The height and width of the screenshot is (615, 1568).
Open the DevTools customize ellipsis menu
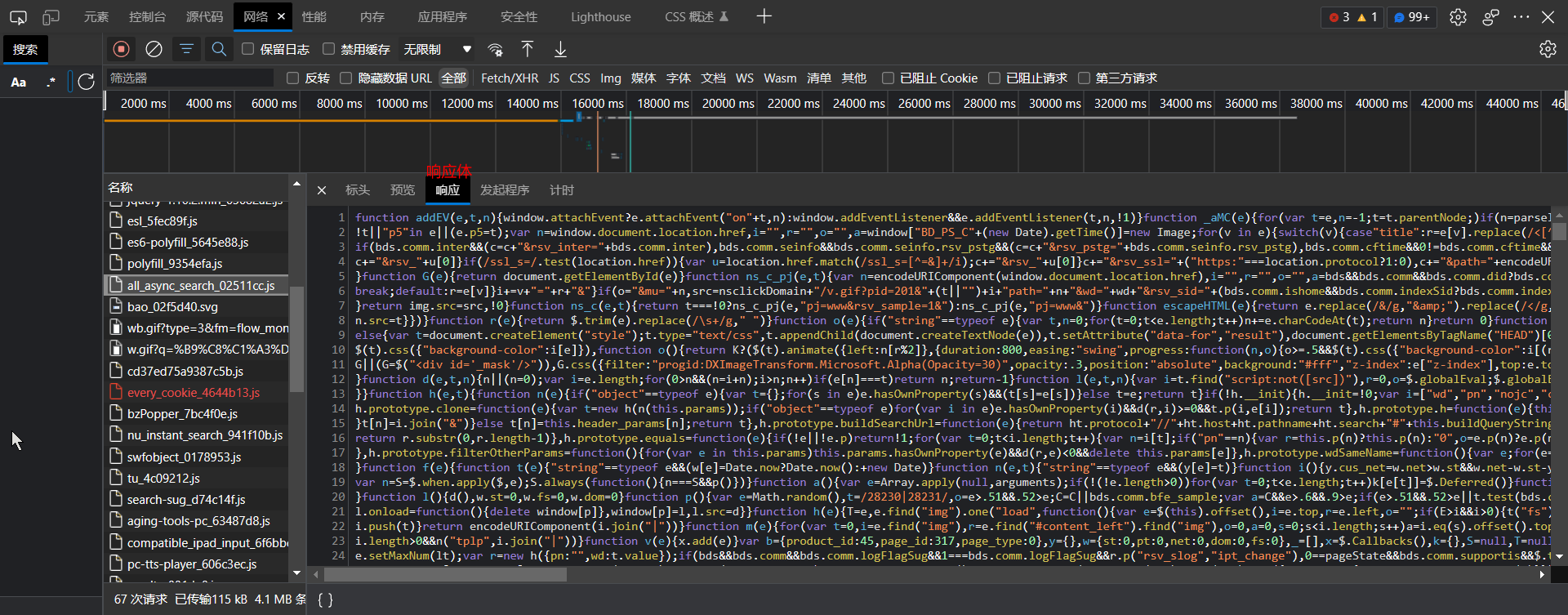point(1521,16)
